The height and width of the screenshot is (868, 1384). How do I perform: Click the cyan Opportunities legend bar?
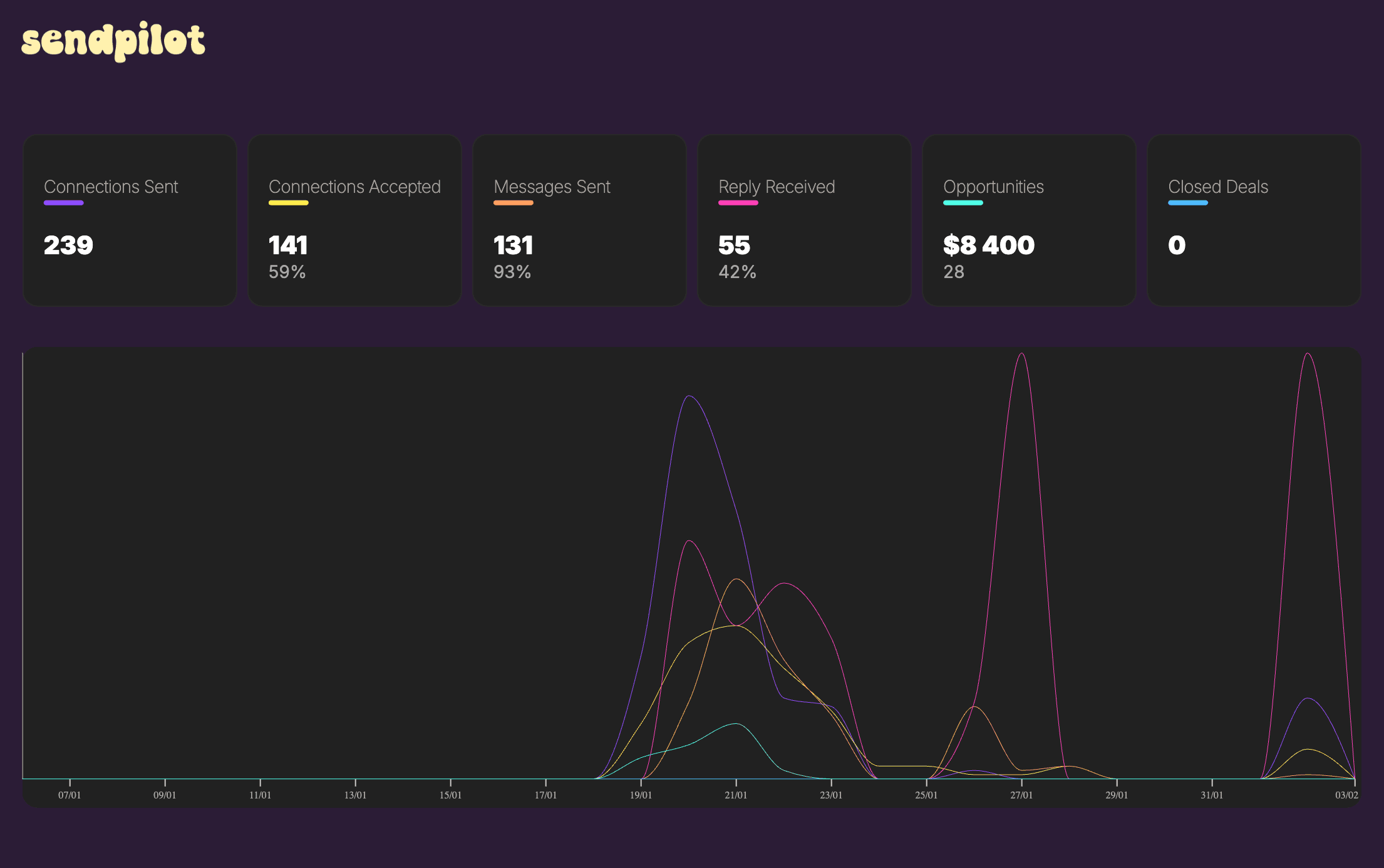point(963,203)
